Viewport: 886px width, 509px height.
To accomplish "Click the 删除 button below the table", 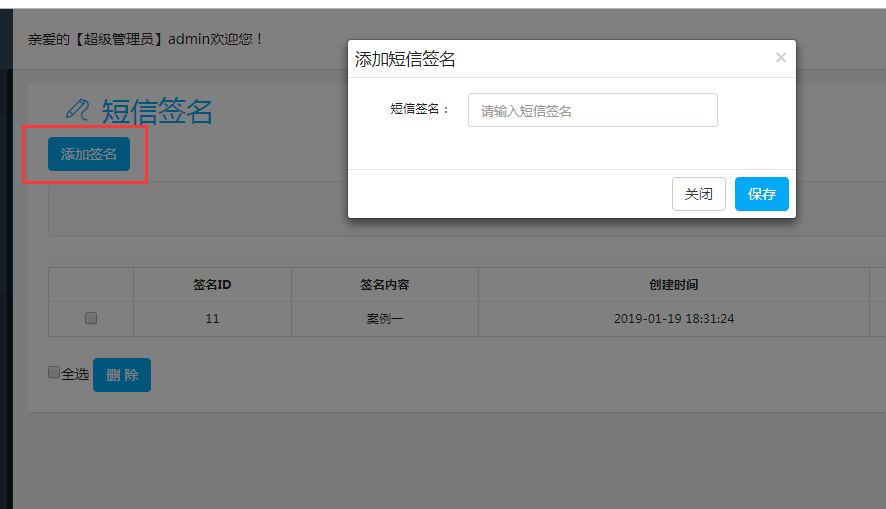I will (x=122, y=375).
